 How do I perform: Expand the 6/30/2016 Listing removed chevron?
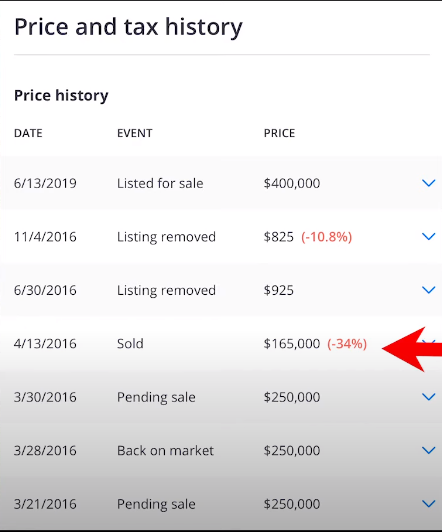(x=428, y=290)
